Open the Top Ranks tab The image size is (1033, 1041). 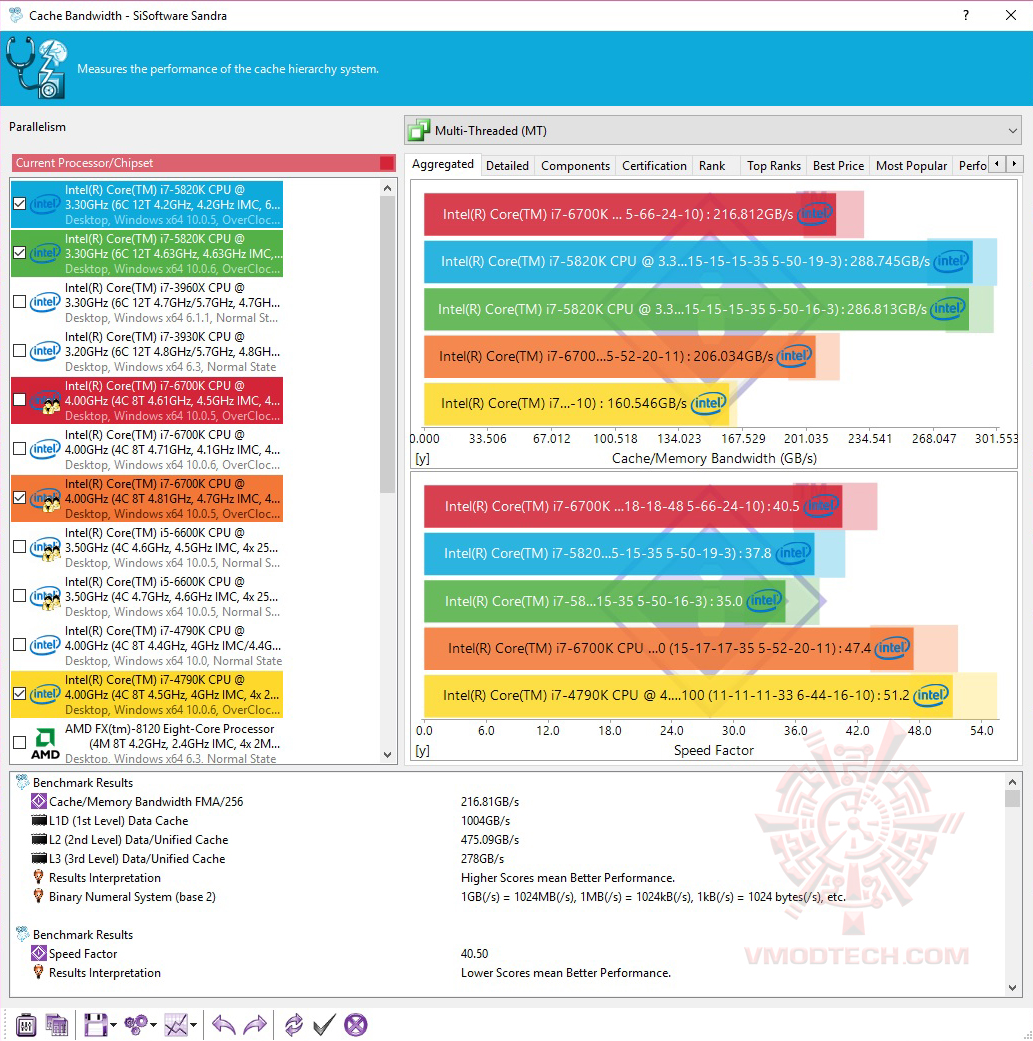pos(773,165)
